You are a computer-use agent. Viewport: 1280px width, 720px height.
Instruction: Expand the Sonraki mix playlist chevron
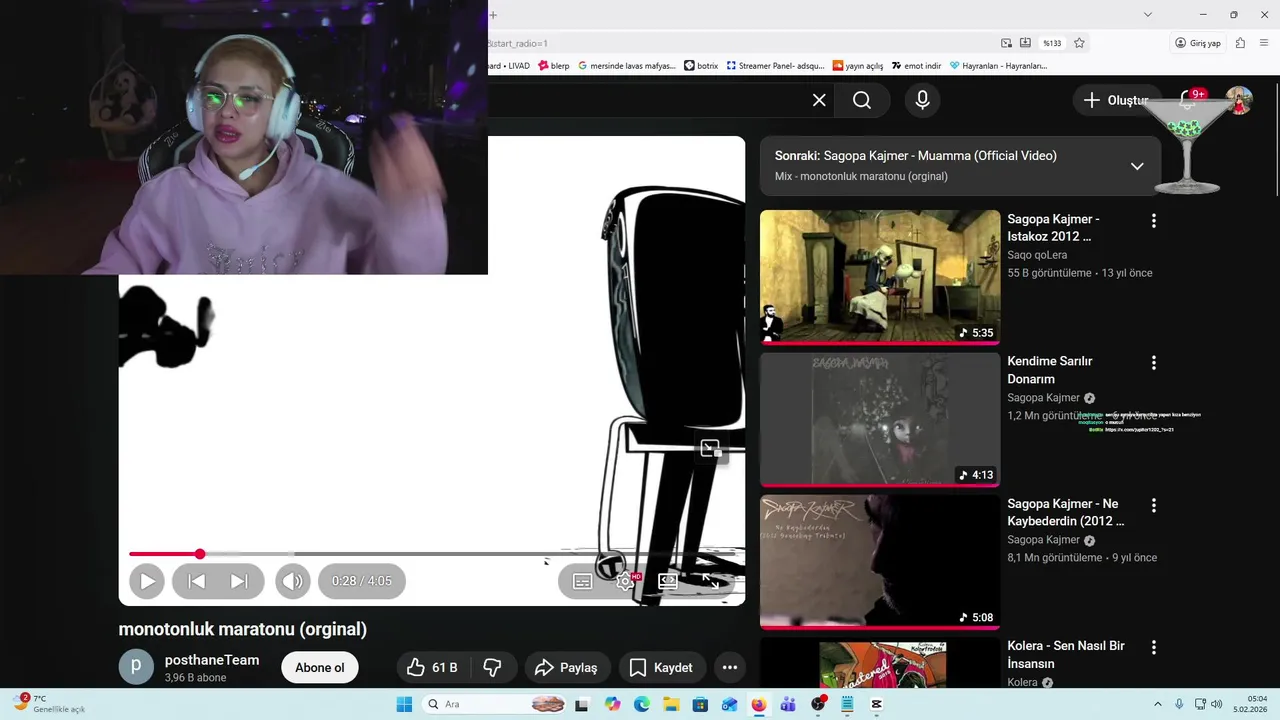(1137, 166)
